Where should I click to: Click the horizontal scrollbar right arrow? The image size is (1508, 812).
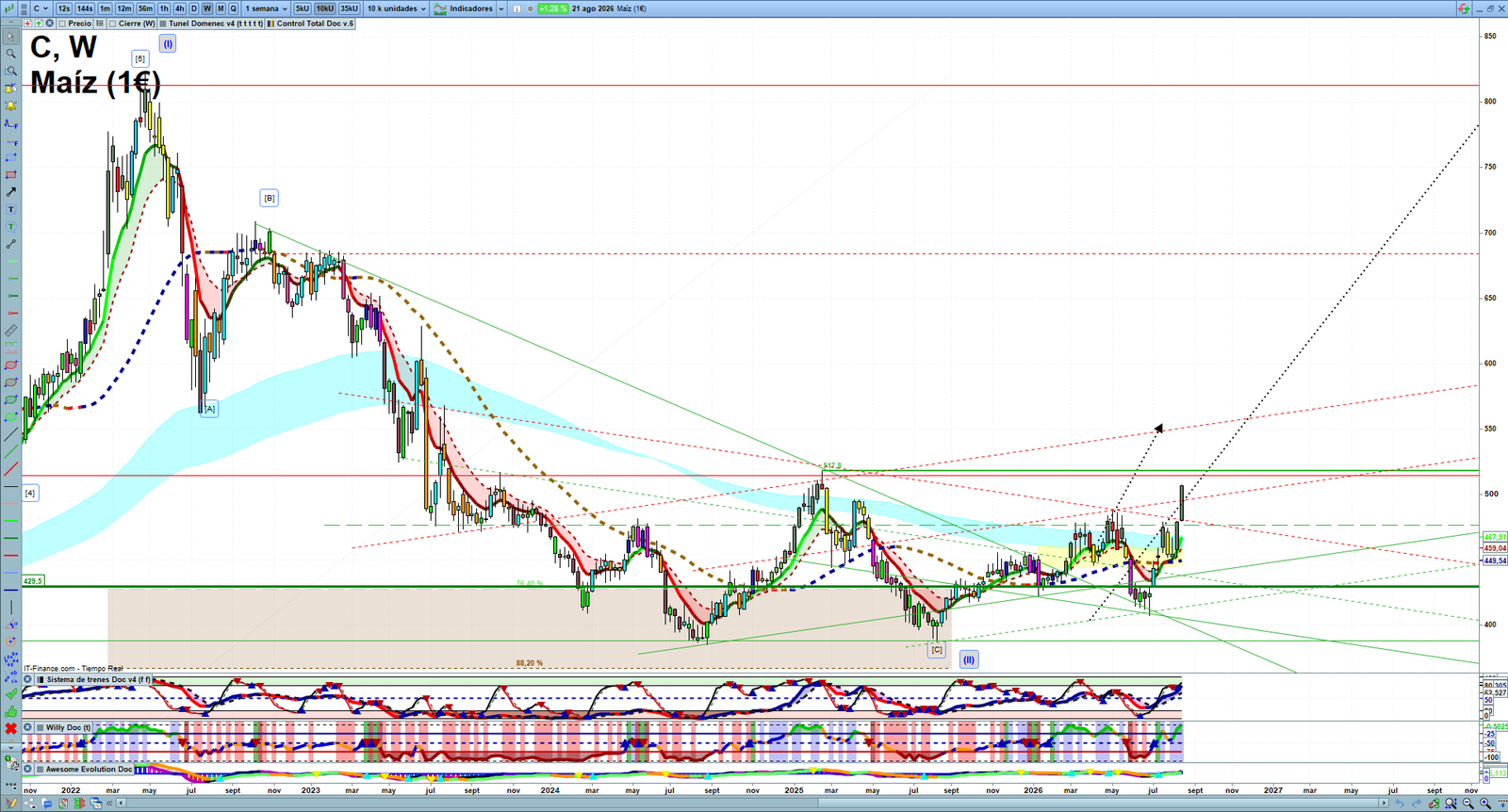click(1384, 804)
